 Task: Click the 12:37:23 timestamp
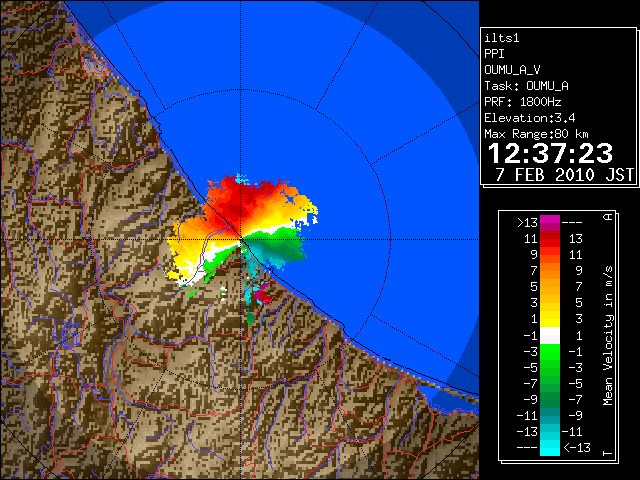pos(550,153)
